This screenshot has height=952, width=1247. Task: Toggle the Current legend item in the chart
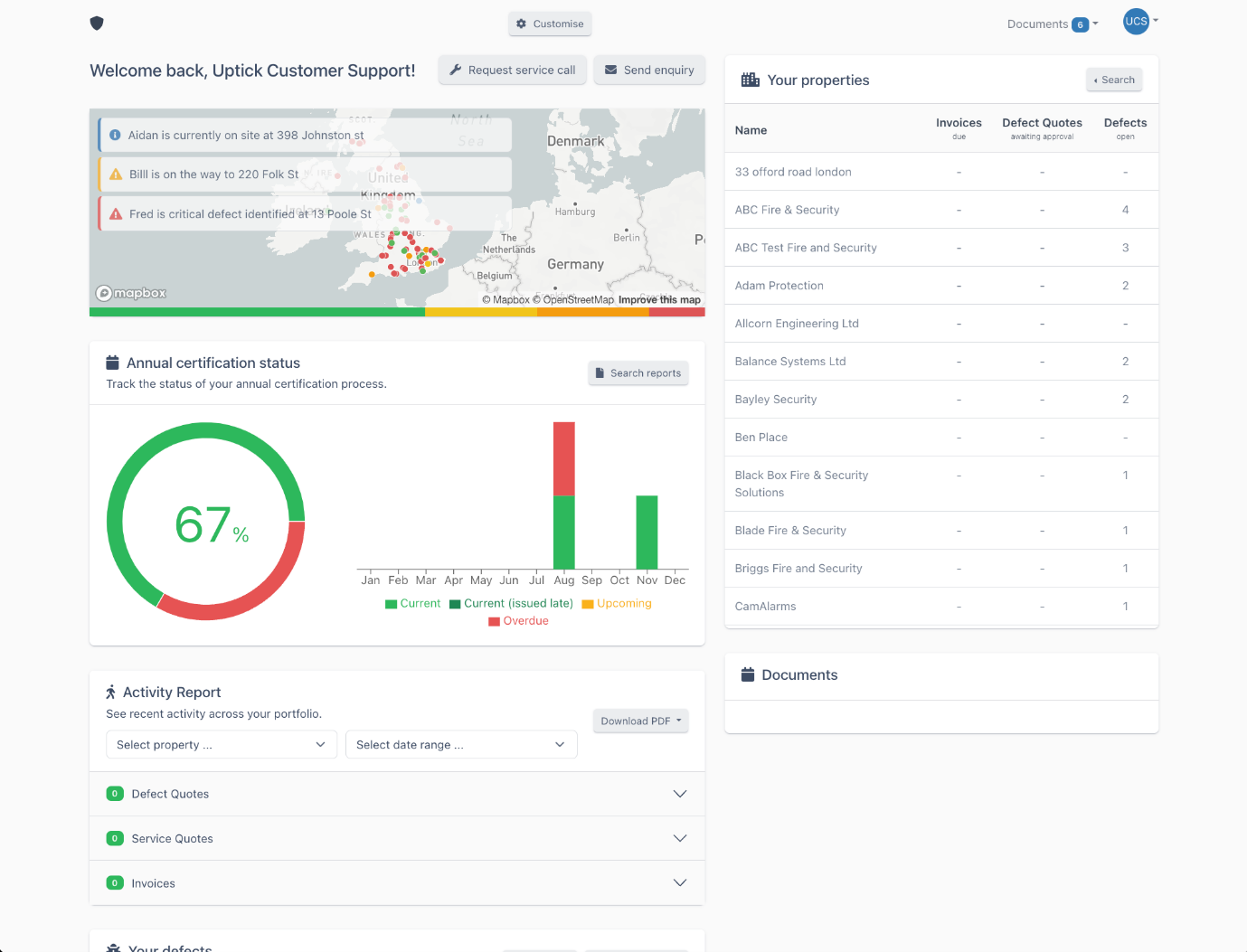413,604
